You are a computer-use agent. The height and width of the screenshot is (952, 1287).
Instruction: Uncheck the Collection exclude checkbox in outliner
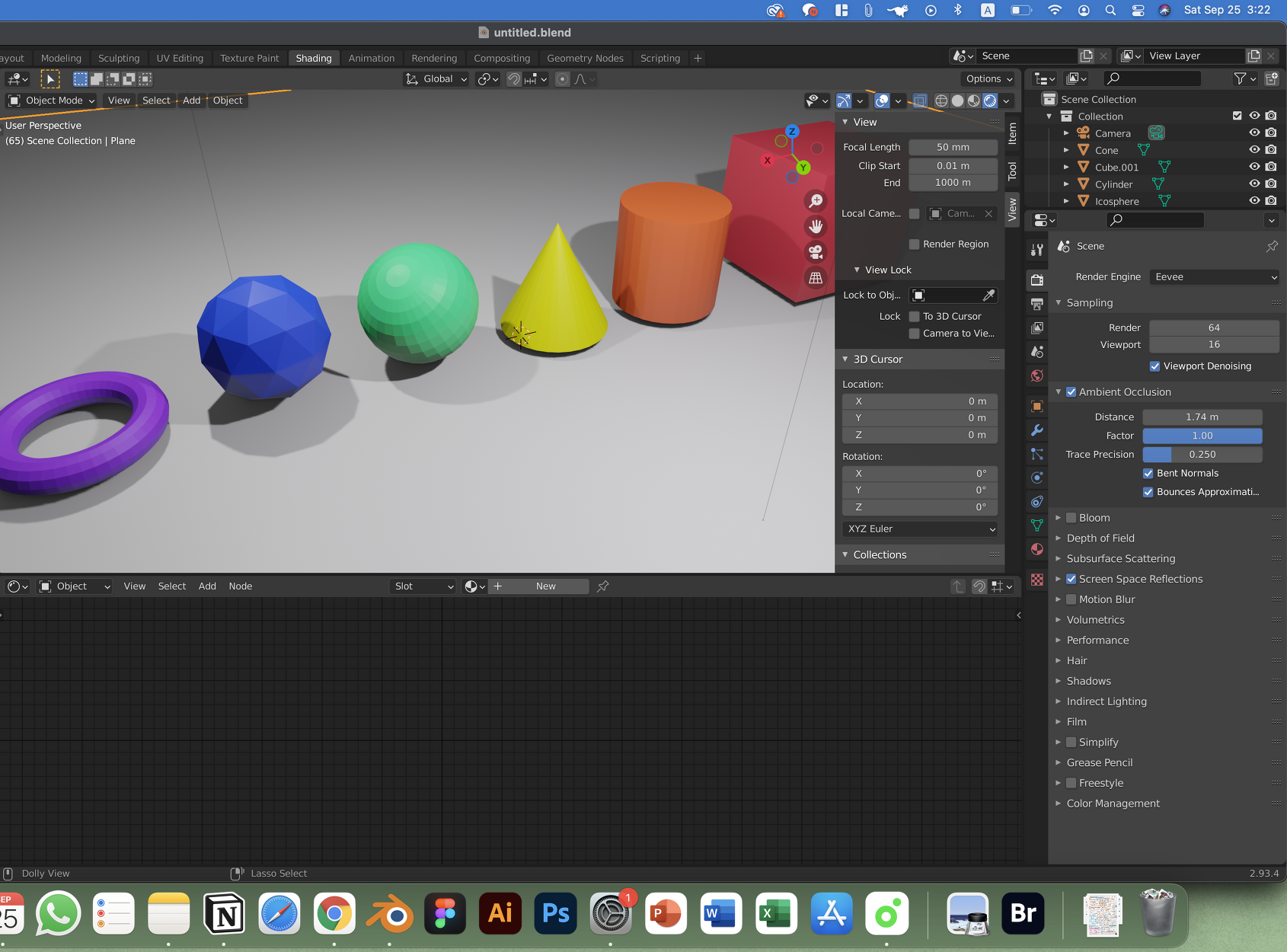click(1237, 116)
